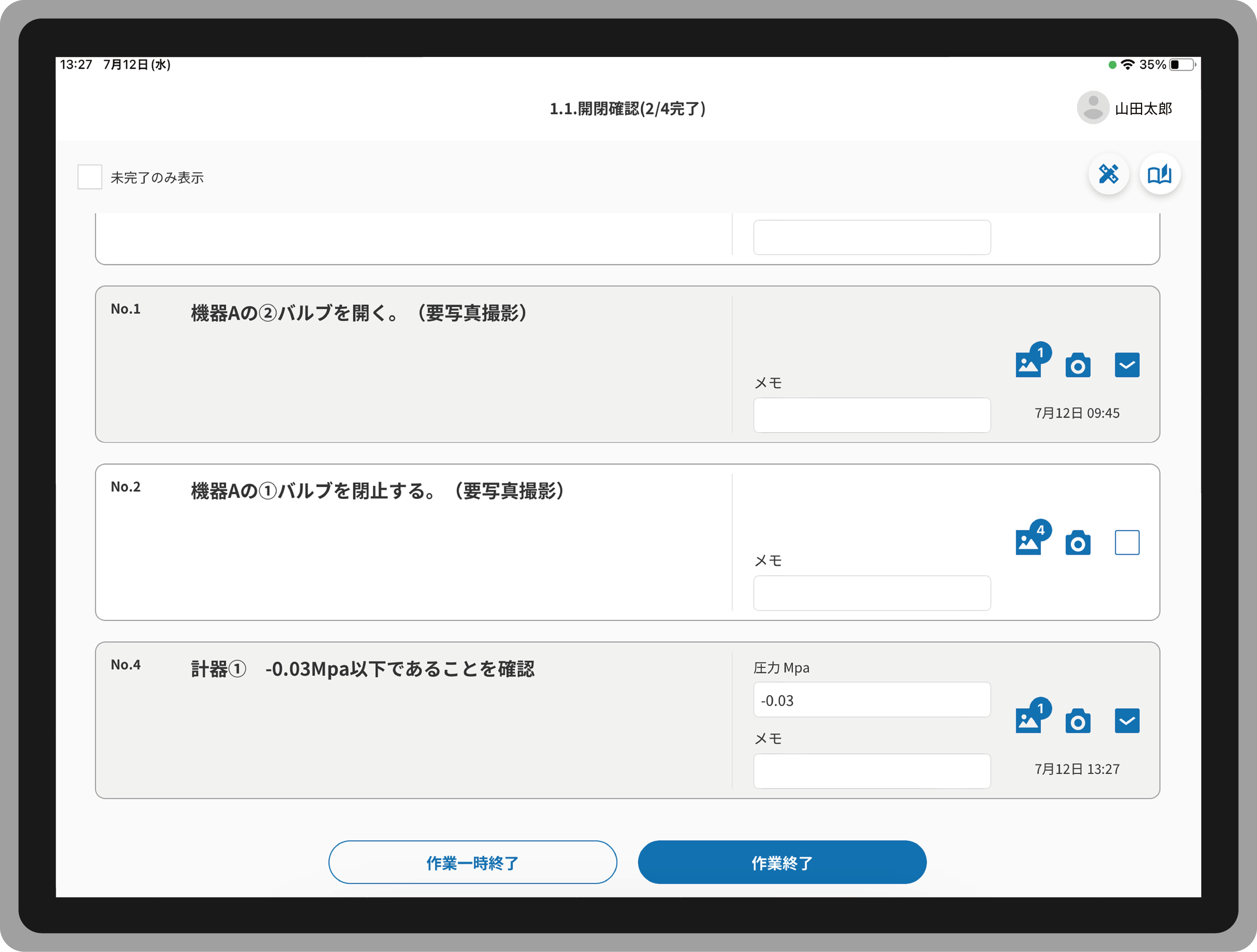Click the memo field under task No.1
Image resolution: width=1257 pixels, height=952 pixels.
(872, 415)
